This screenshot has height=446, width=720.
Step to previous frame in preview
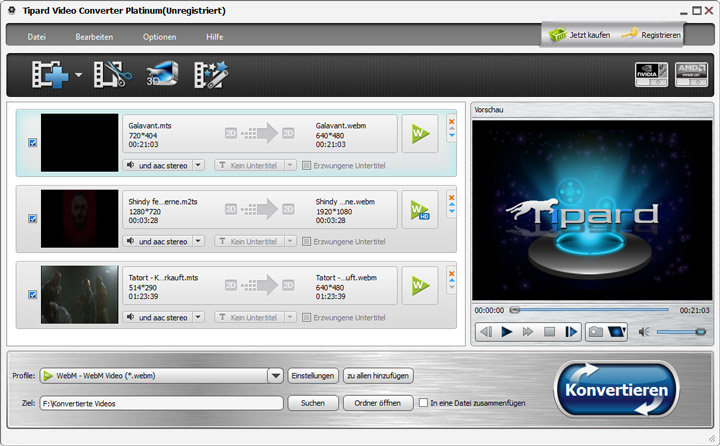click(x=486, y=332)
